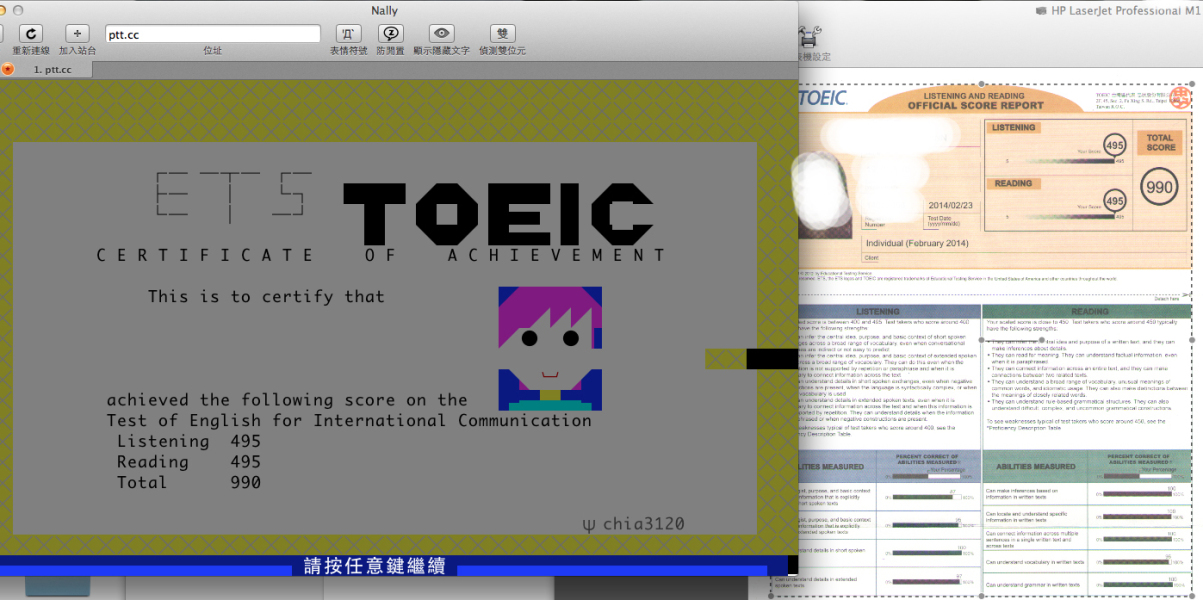This screenshot has height=600, width=1203.
Task: Click the add site (加入站台) icon
Action: [x=78, y=34]
